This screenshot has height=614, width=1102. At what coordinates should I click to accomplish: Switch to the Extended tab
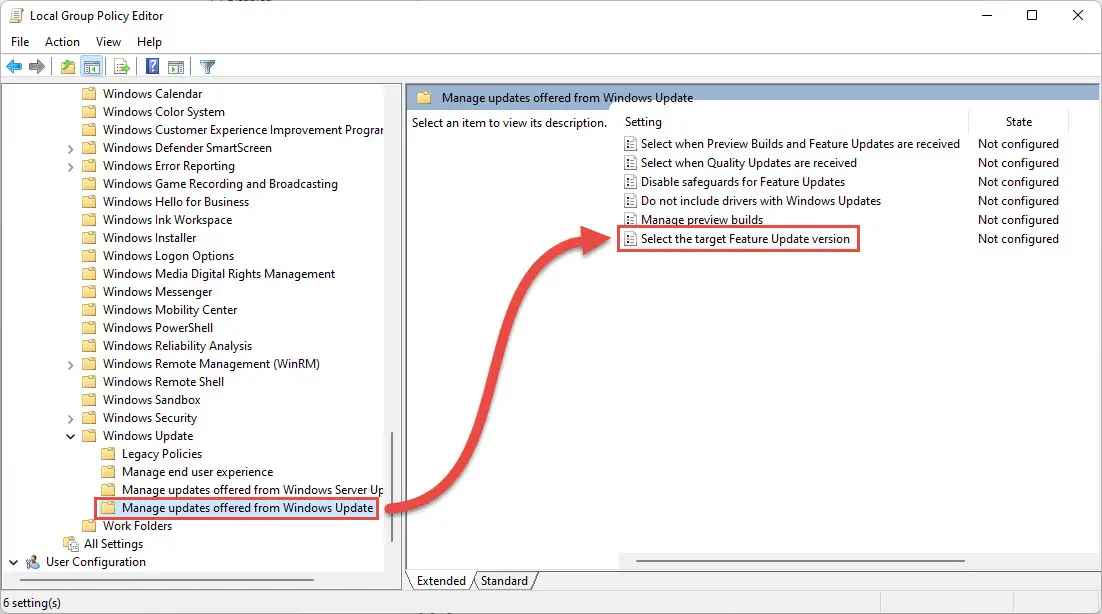click(x=441, y=581)
